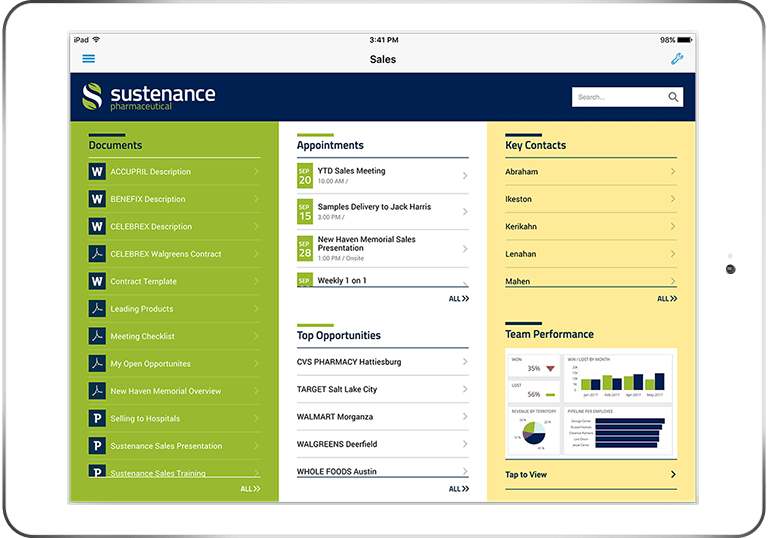The height and width of the screenshot is (538, 768).
Task: Show ALL appointments link
Action: tap(458, 299)
